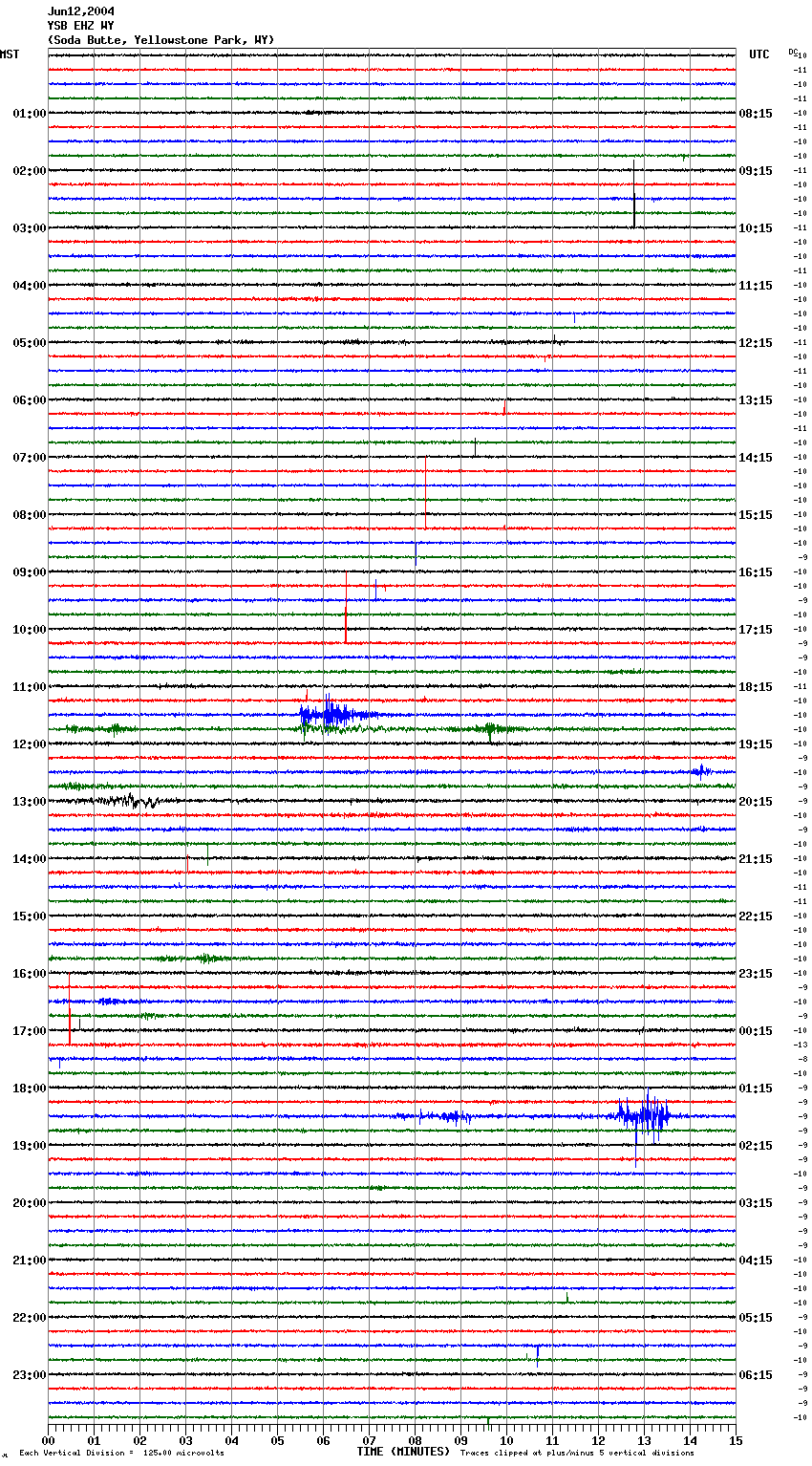
Task: Click the 23:15 UTC time label
Action: (756, 974)
